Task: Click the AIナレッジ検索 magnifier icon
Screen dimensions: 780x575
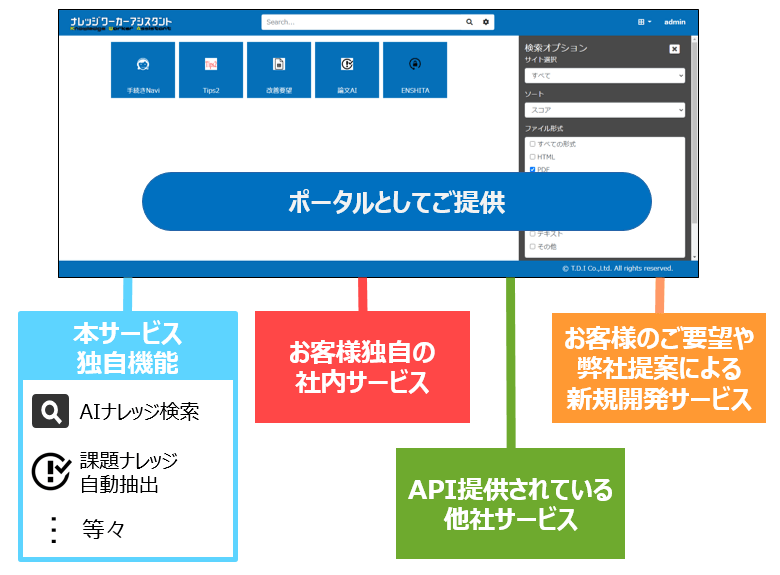Action: pos(50,411)
